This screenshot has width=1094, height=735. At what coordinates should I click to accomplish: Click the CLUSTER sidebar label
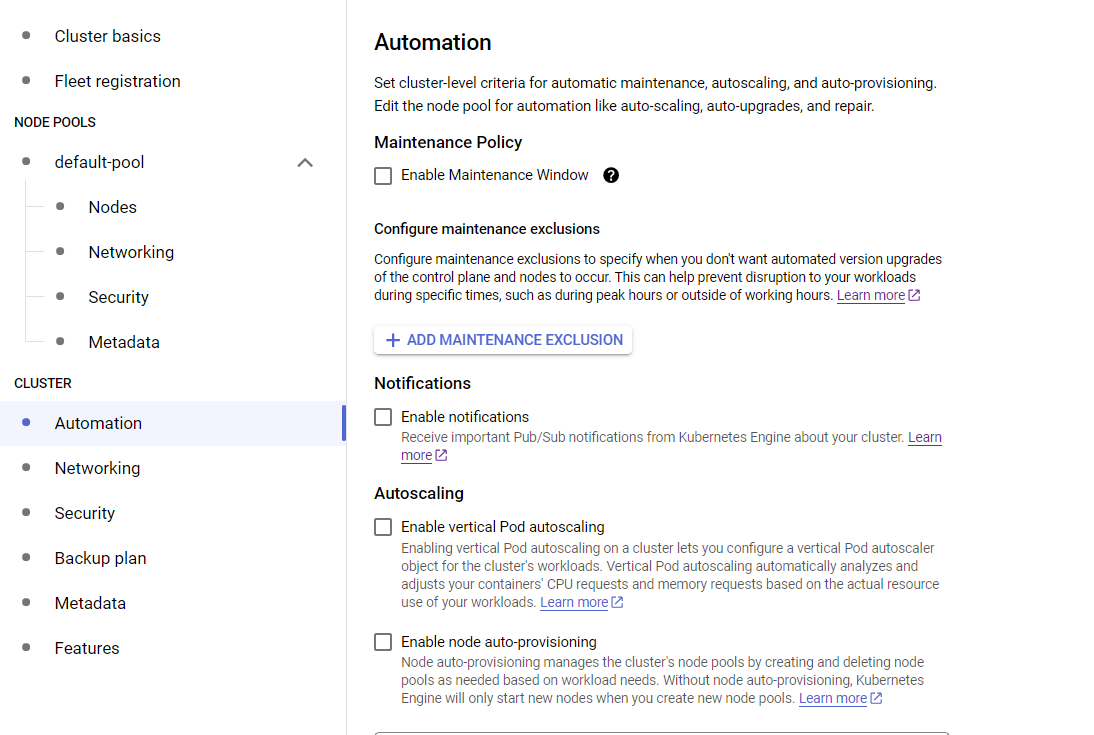click(43, 383)
